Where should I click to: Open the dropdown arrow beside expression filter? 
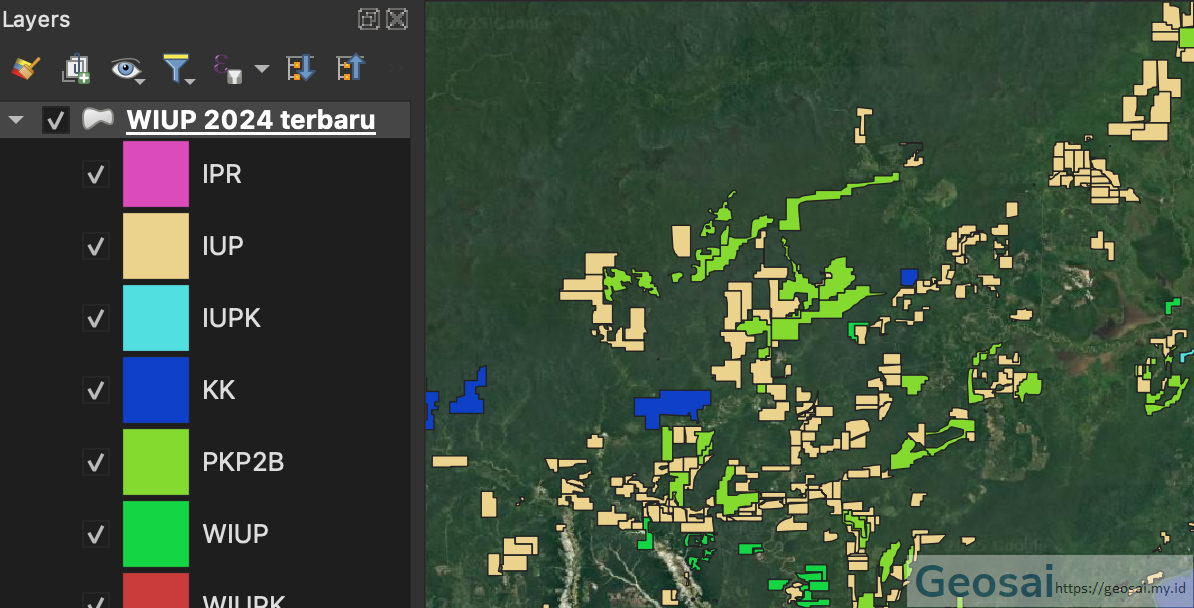click(x=261, y=69)
